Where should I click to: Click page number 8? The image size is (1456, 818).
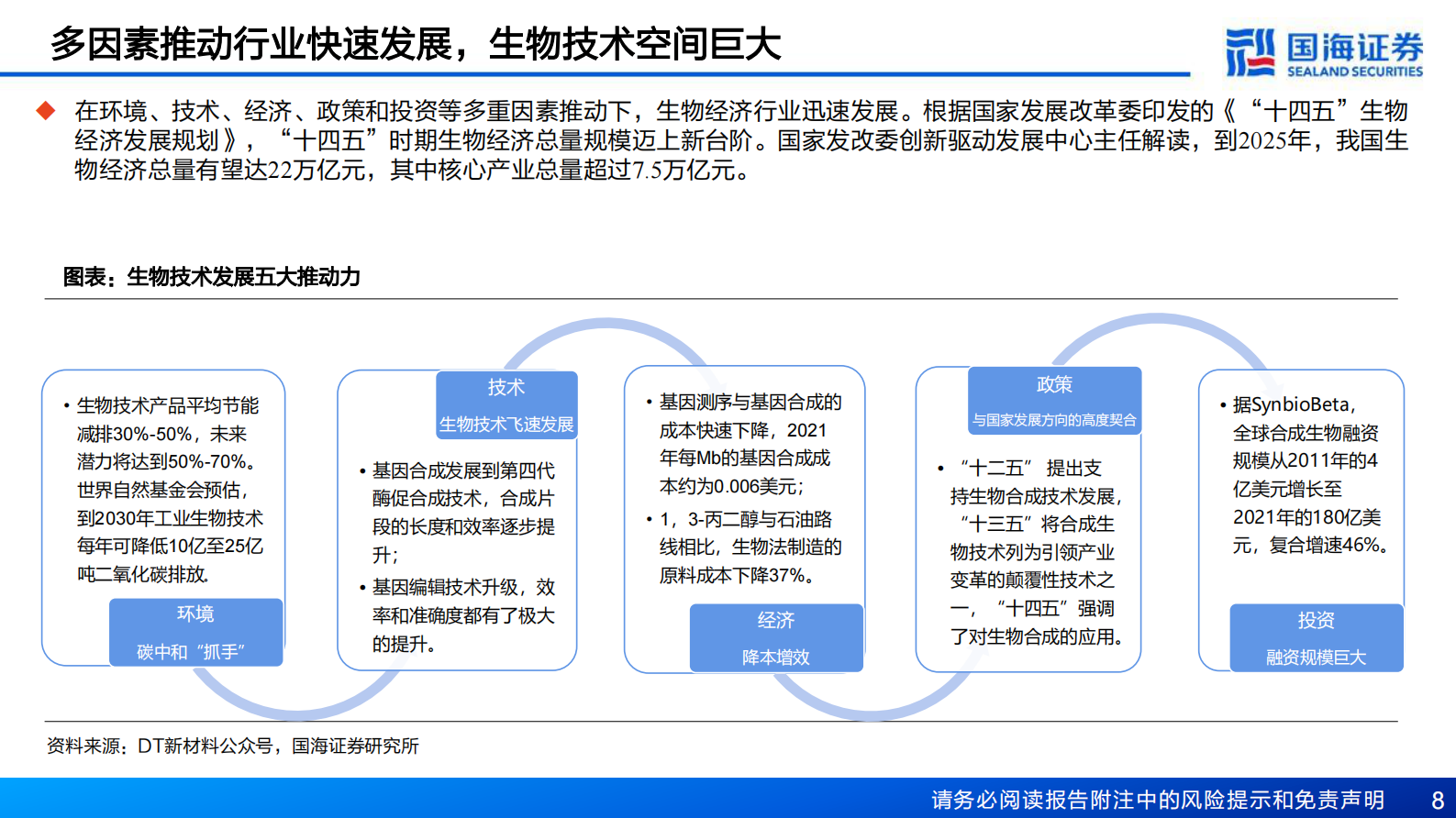click(x=1438, y=800)
